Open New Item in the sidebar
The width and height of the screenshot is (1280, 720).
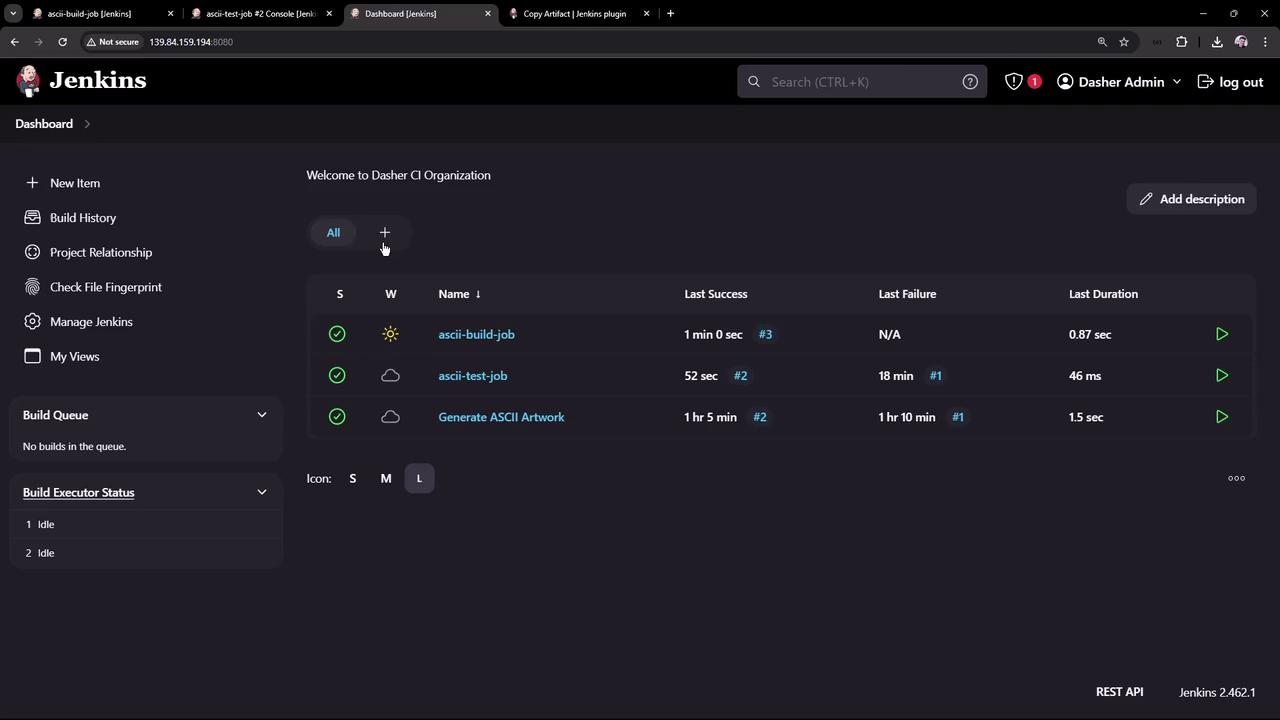62,183
